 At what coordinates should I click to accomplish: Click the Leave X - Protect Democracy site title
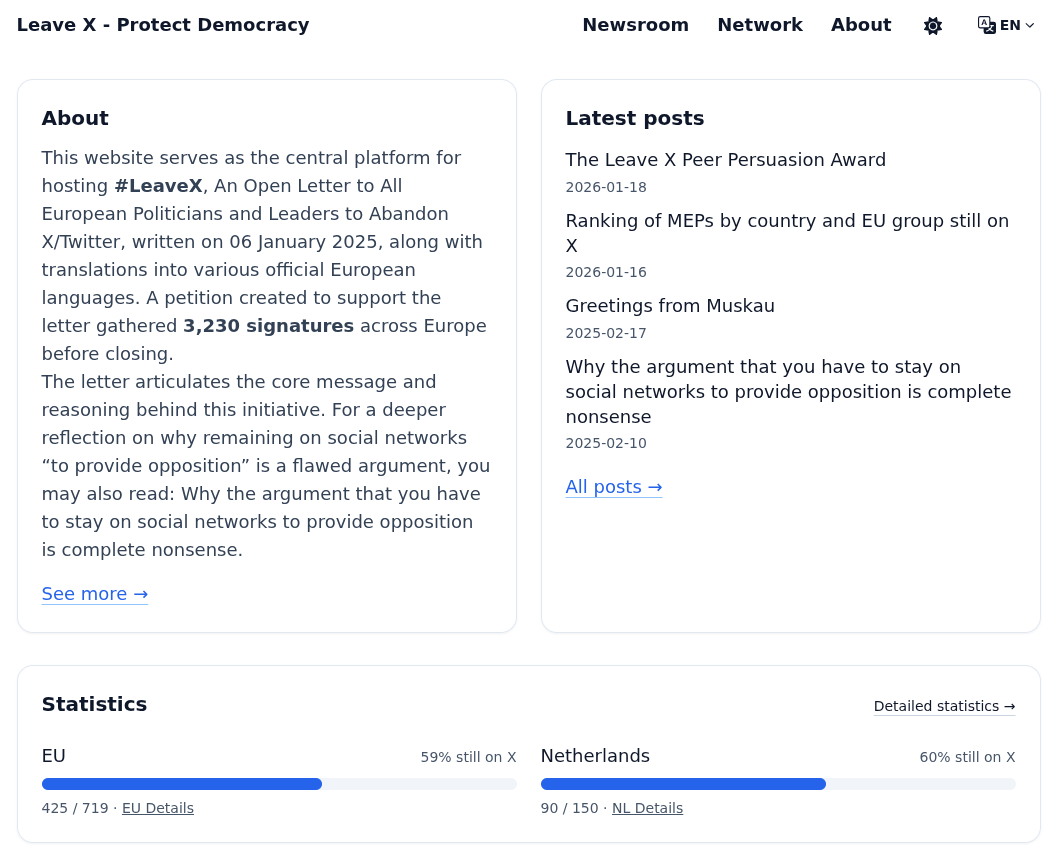163,25
